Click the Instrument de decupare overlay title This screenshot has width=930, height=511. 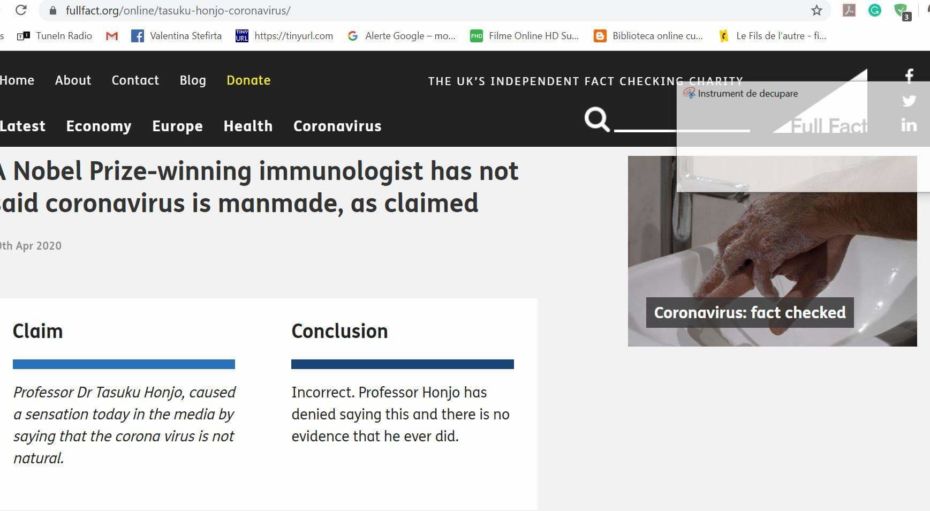coord(748,94)
